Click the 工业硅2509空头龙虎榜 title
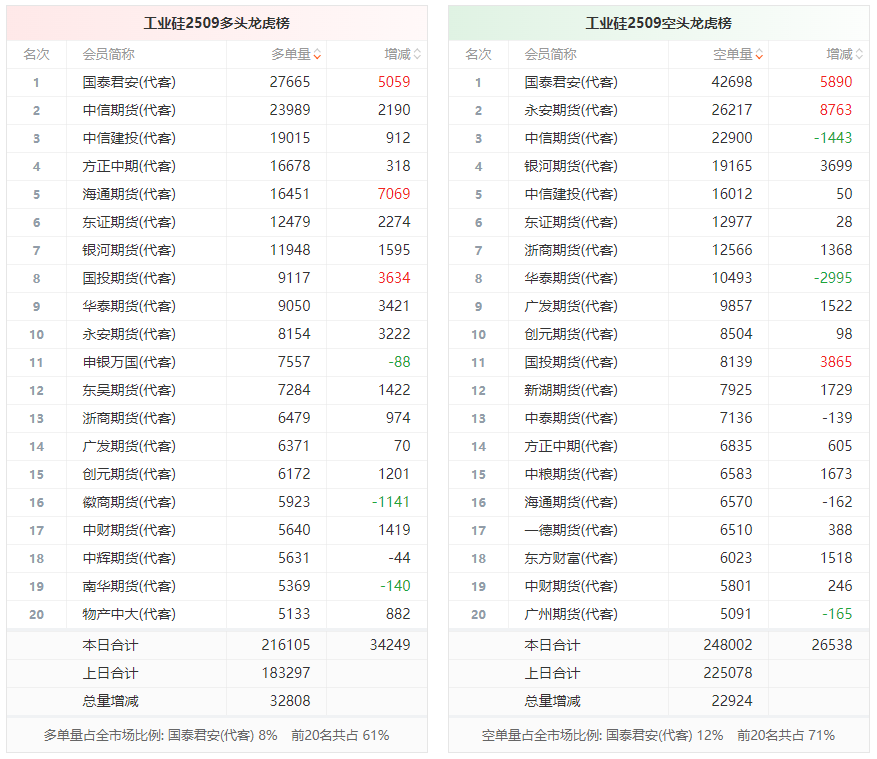The width and height of the screenshot is (877, 759). coord(659,23)
